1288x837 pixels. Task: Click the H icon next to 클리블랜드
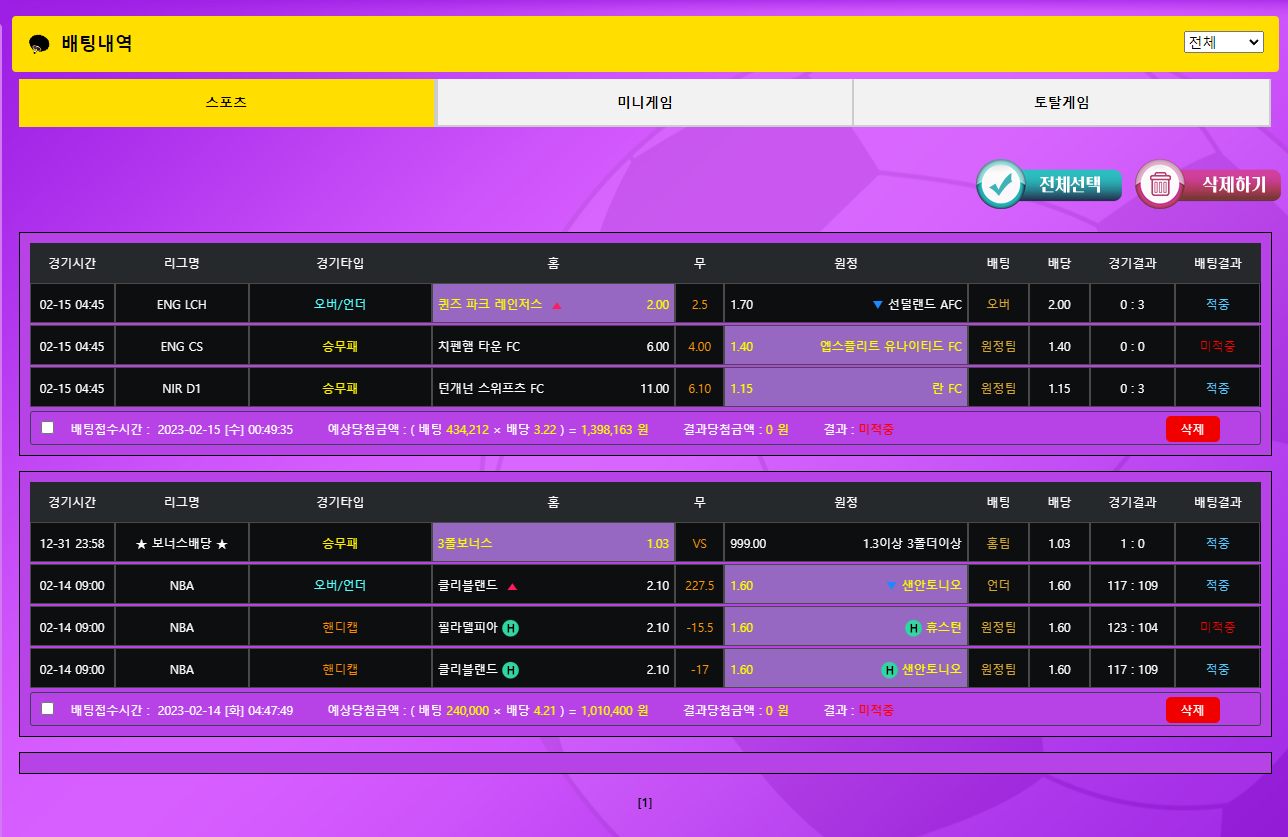[x=510, y=670]
